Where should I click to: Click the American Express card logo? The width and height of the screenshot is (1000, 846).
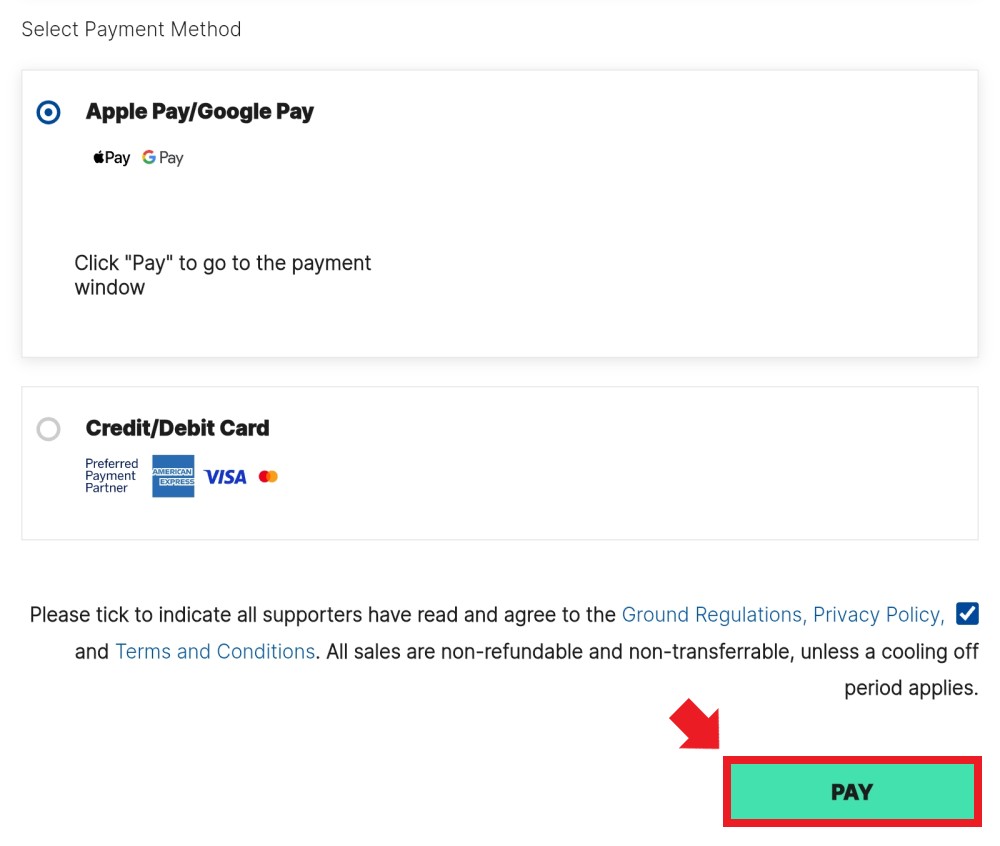[173, 476]
